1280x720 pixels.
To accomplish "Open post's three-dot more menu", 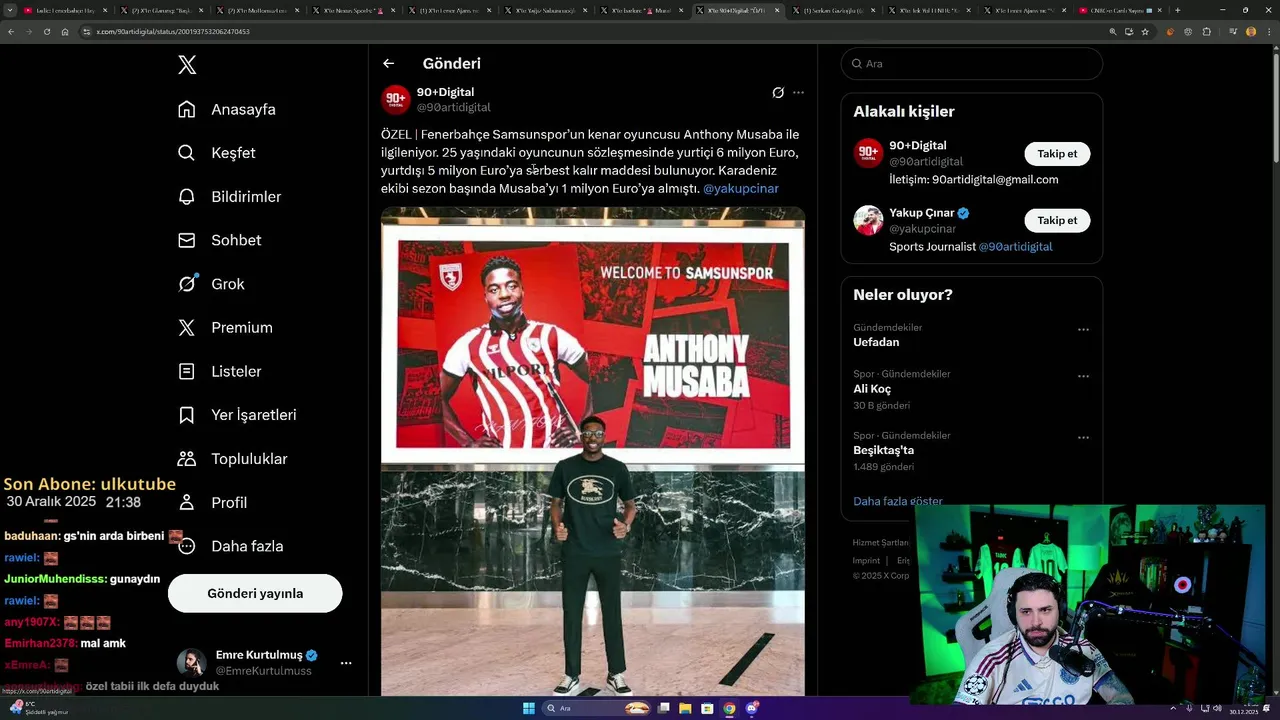I will tap(798, 92).
